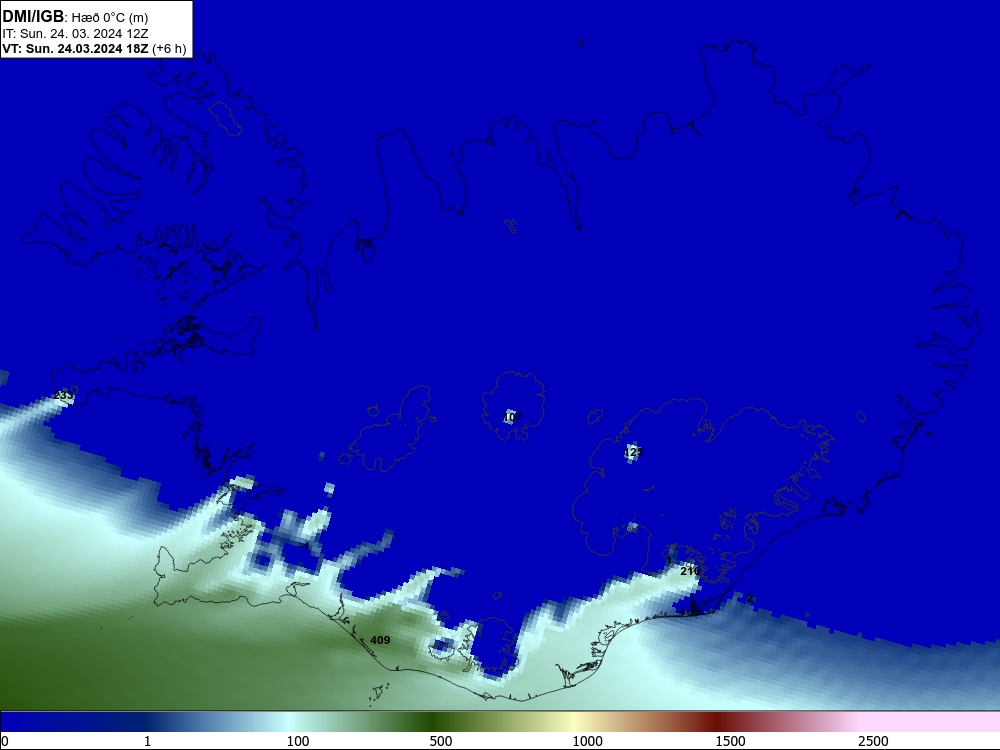Click the 107 value at the central glacier
Viewport: 1000px width, 750px height.
click(x=512, y=417)
